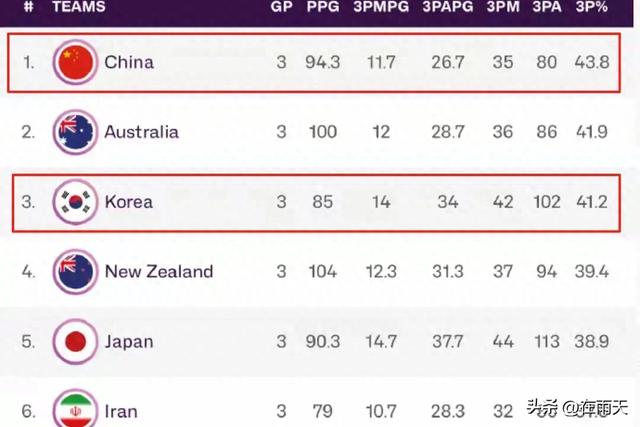Screen dimensions: 640x427
Task: Open the China team link
Action: click(129, 62)
